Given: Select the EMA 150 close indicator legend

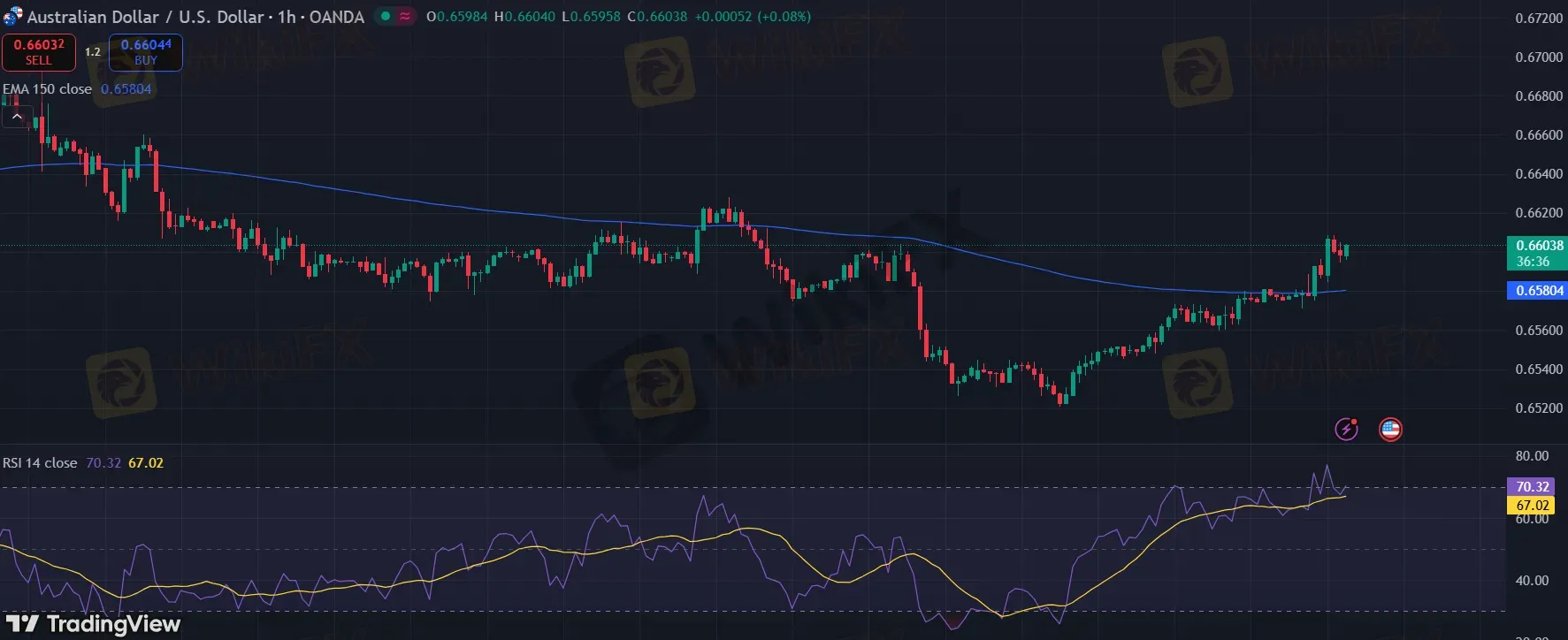Looking at the screenshot, I should pos(48,89).
